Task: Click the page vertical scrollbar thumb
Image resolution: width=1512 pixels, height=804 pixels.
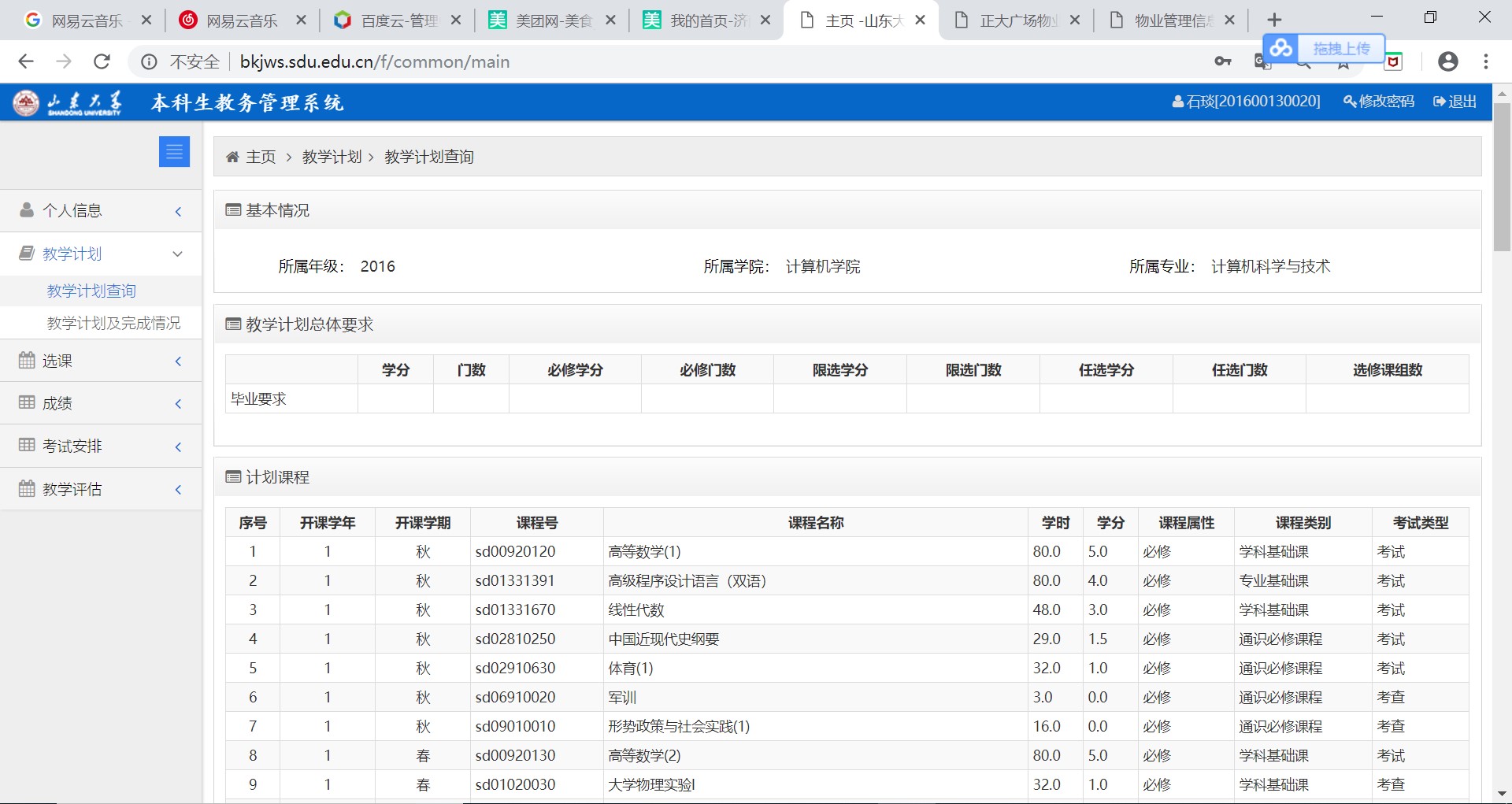Action: (1502, 177)
